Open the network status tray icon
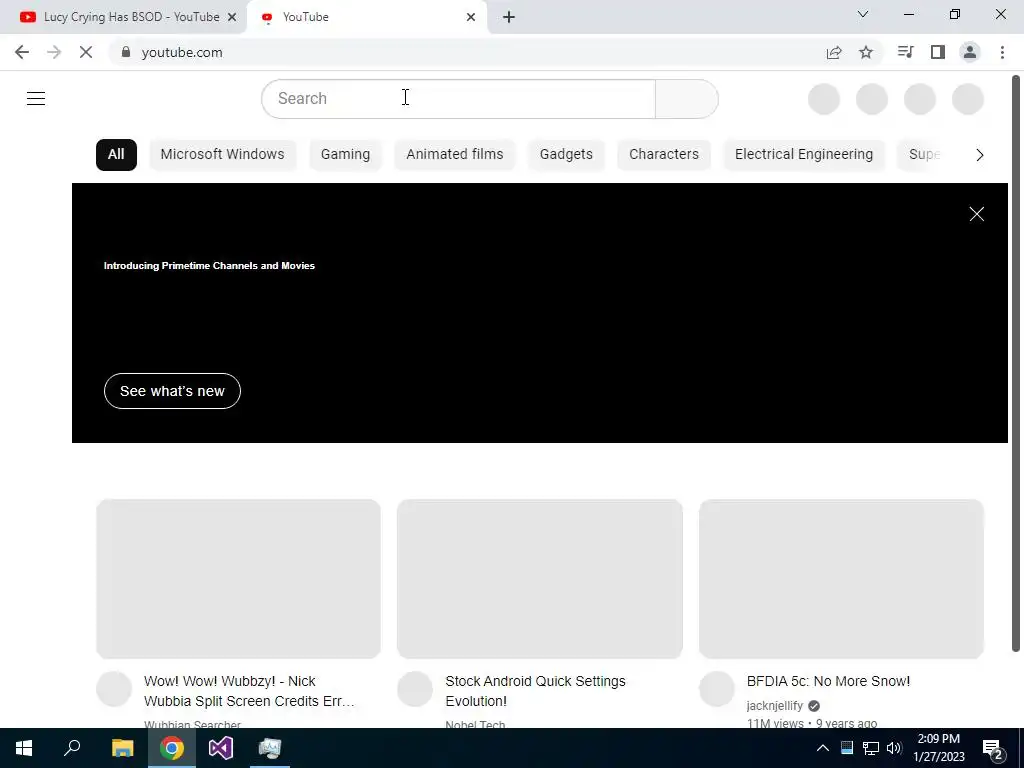 (x=871, y=748)
